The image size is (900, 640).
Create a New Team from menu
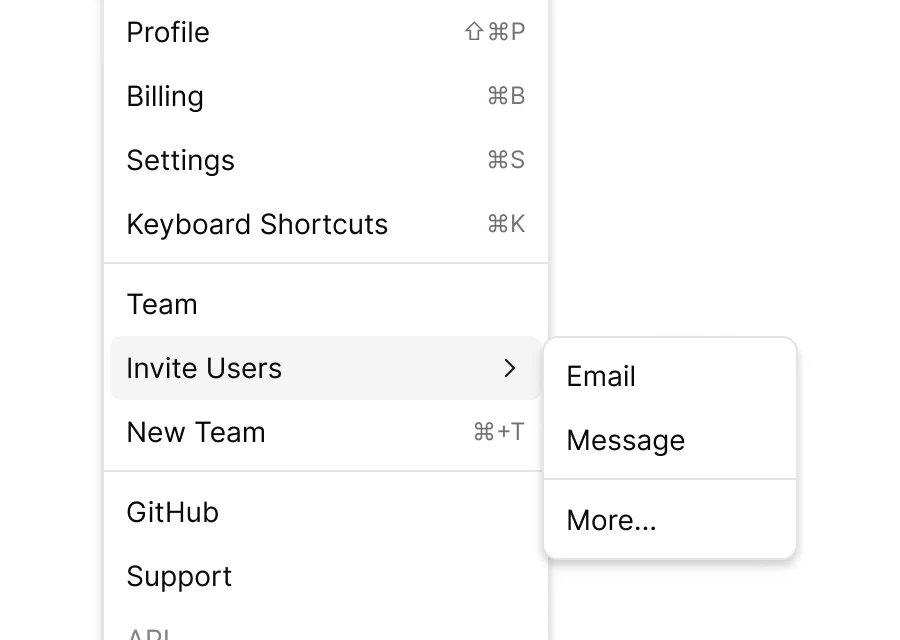[x=196, y=432]
